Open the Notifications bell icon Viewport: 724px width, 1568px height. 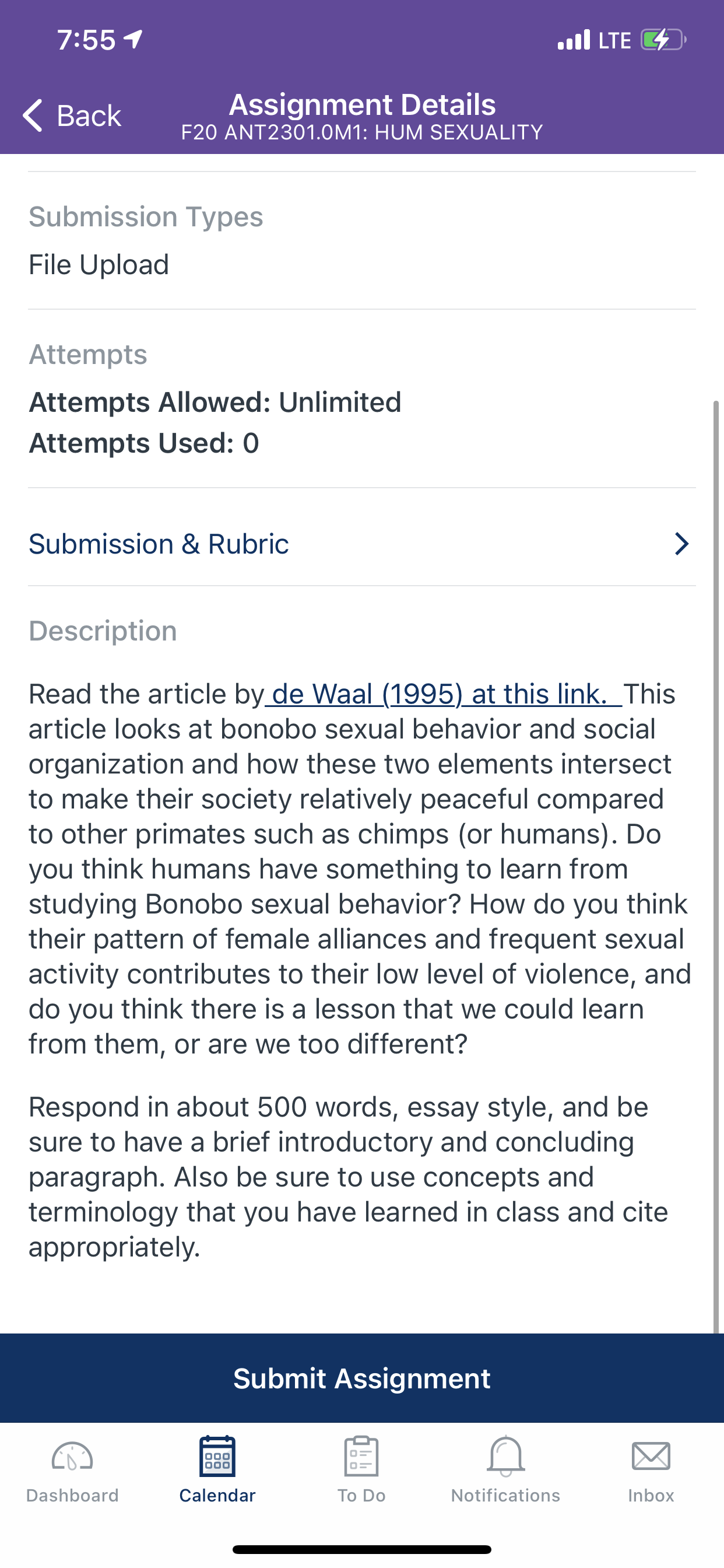pyautogui.click(x=505, y=1456)
